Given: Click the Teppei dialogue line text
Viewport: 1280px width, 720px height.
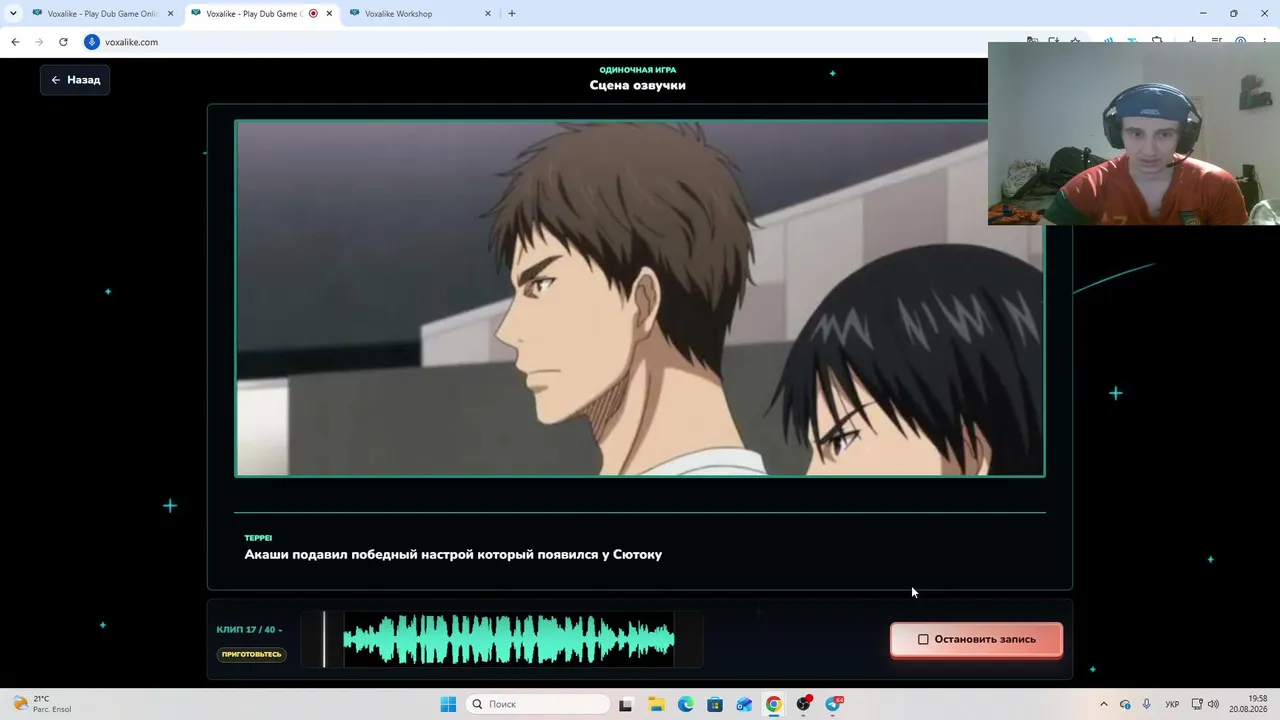Looking at the screenshot, I should (453, 554).
